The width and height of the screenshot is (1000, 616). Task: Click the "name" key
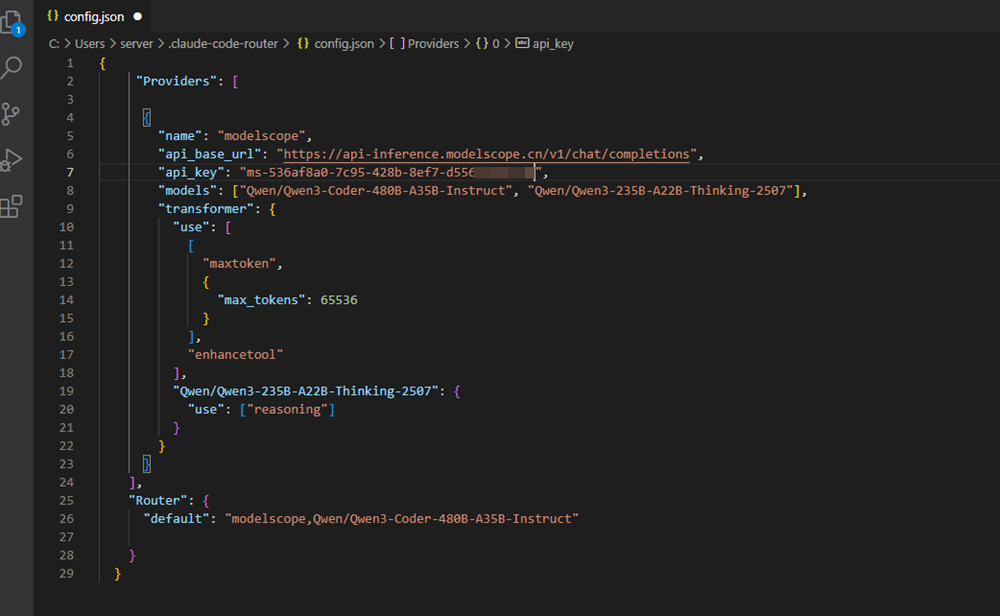click(x=179, y=136)
